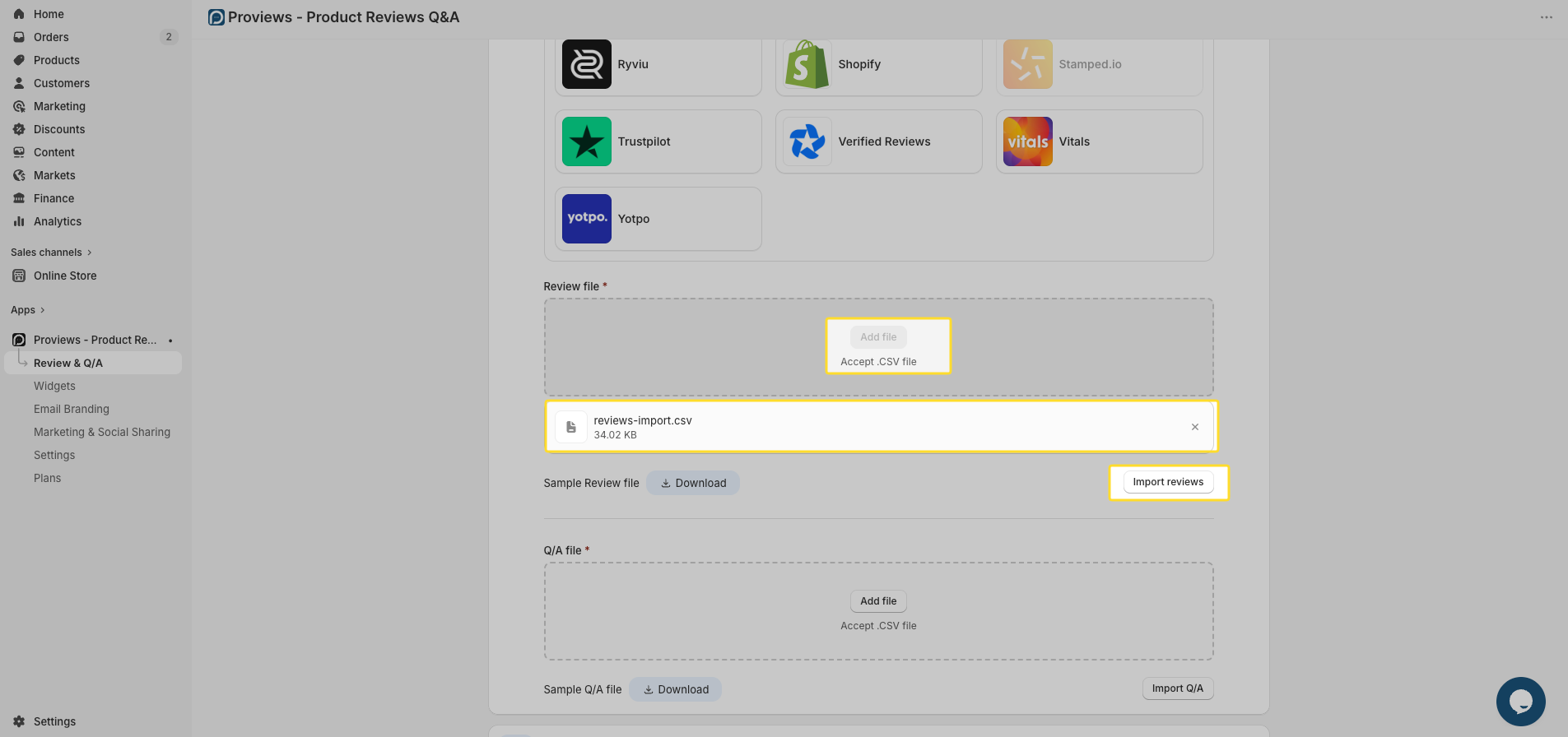Select the Yotpo logo

[587, 219]
